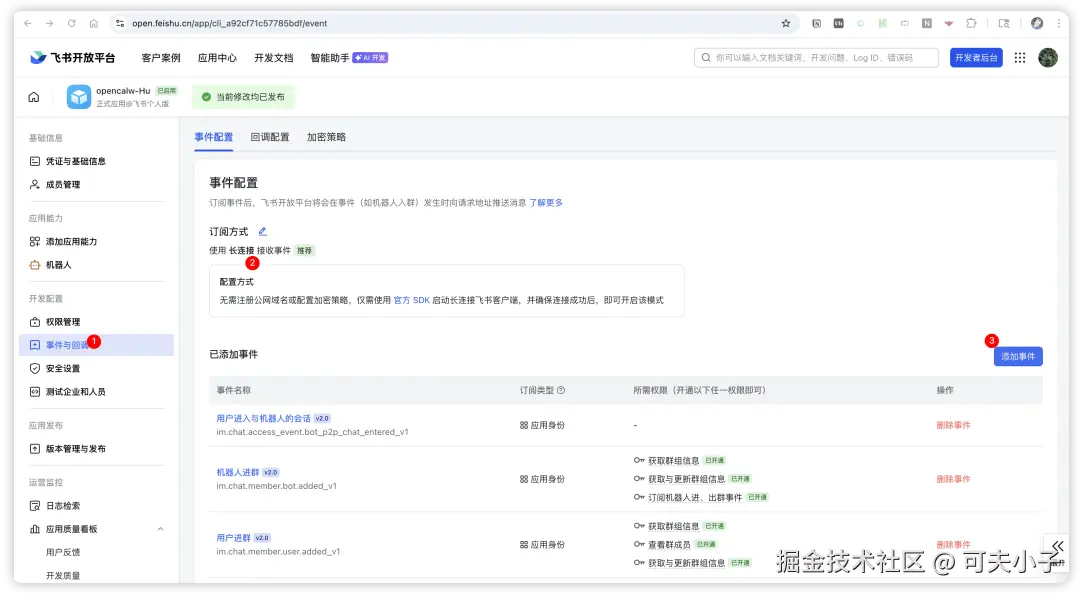Image resolution: width=1080 pixels, height=594 pixels.
Task: Open the browser extensions puzzle icon
Action: pos(971,23)
